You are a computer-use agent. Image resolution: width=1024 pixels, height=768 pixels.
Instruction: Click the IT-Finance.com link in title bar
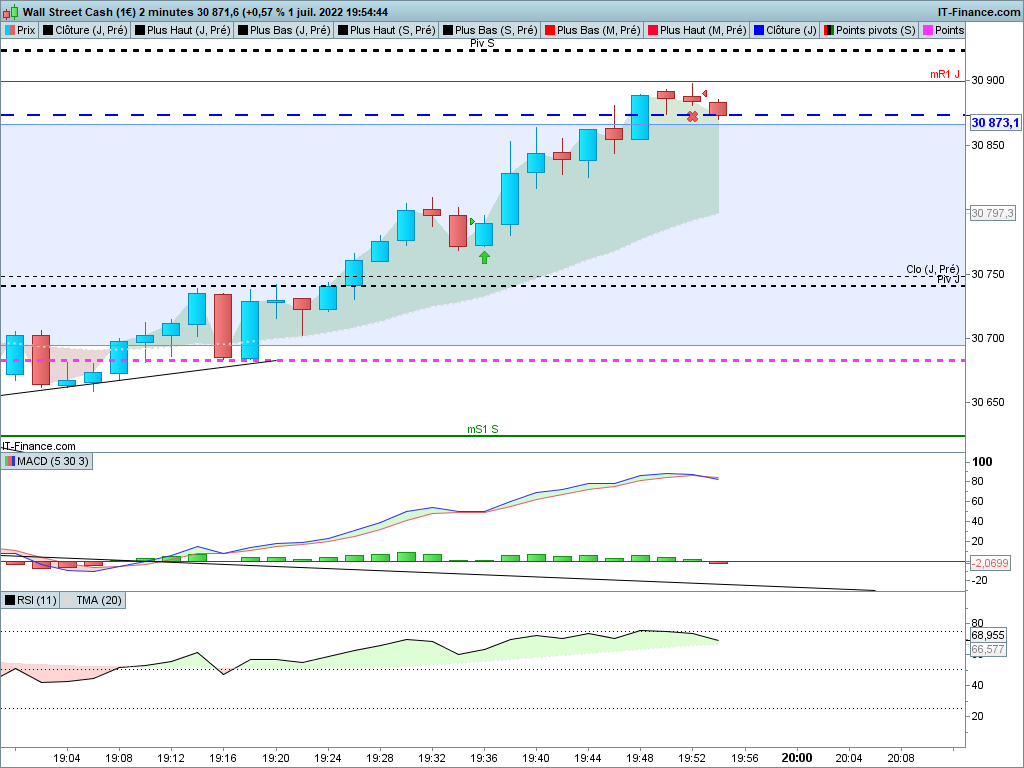(x=978, y=12)
